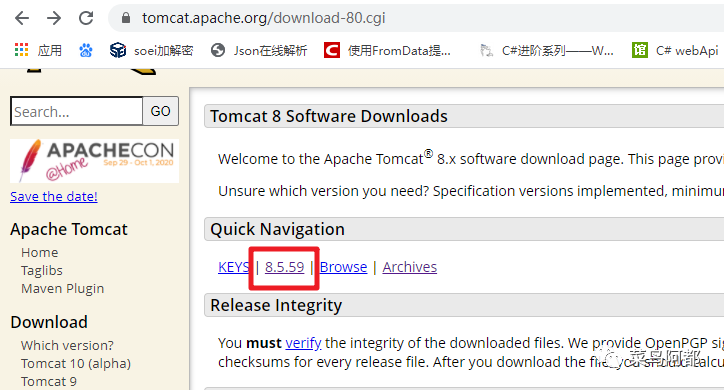724x390 pixels.
Task: Click the Download sidebar heading
Action: tap(49, 322)
